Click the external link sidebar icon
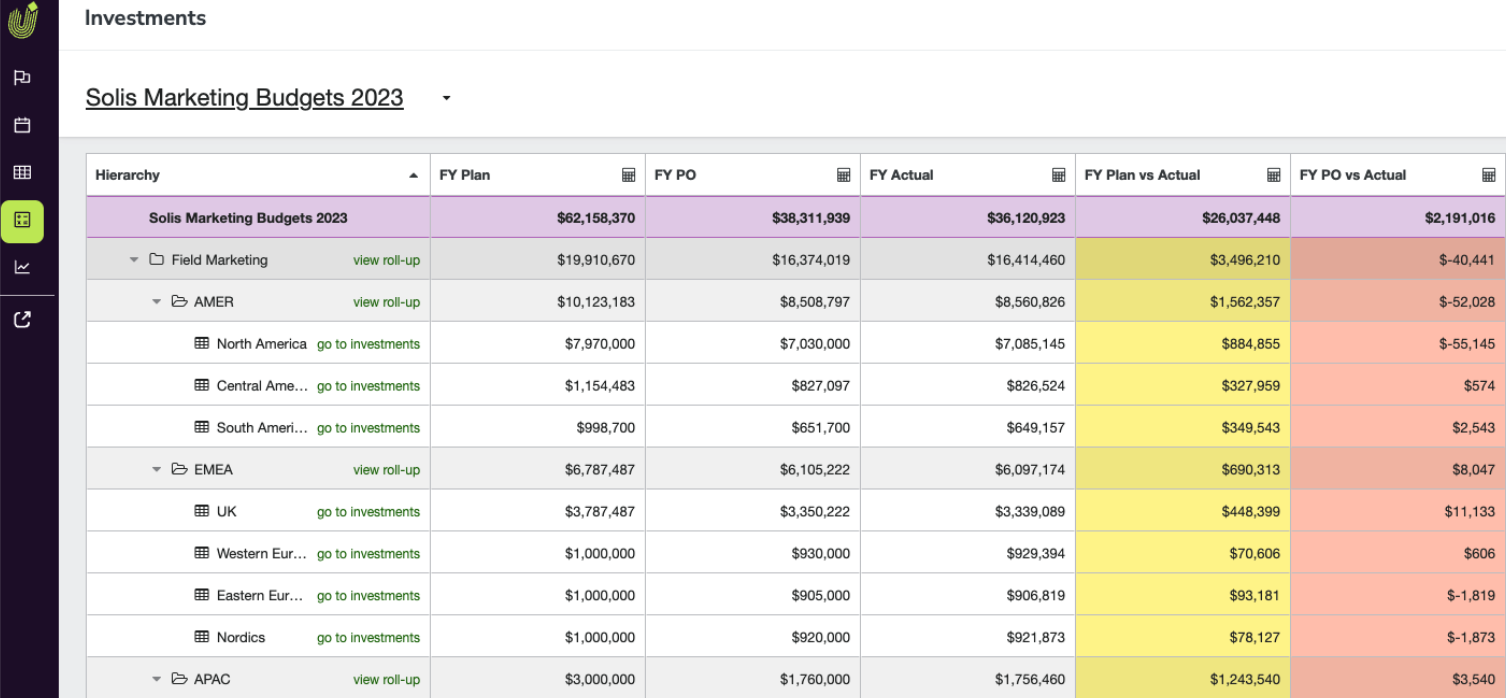This screenshot has height=698, width=1506. click(22, 320)
